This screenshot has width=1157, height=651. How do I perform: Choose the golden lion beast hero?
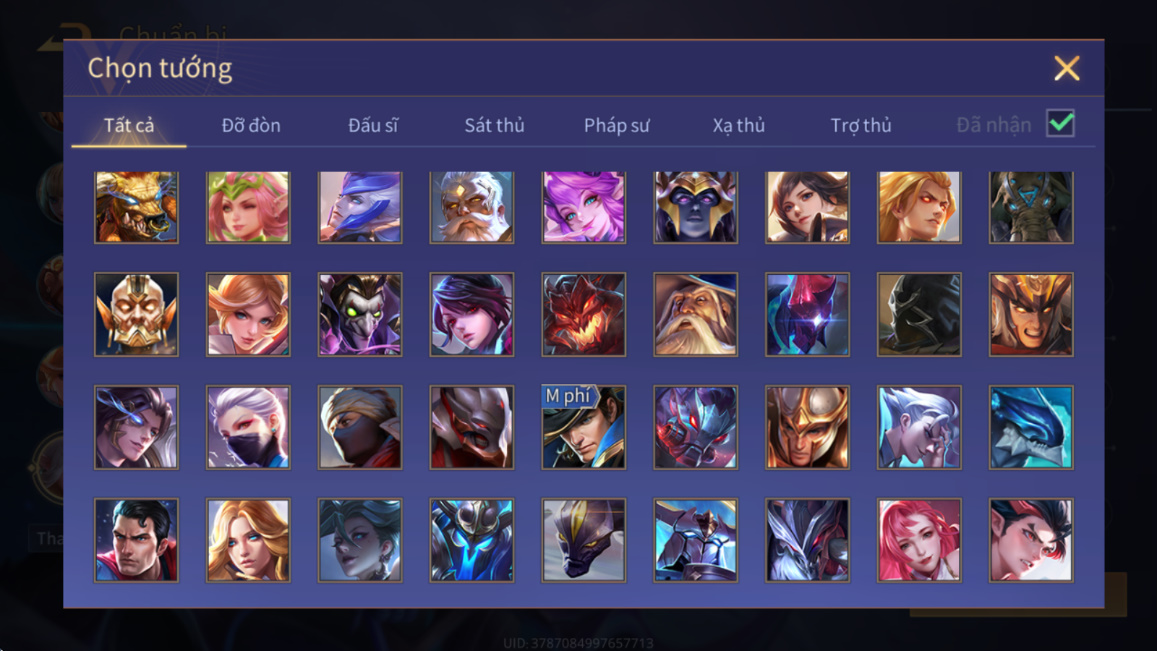(137, 207)
